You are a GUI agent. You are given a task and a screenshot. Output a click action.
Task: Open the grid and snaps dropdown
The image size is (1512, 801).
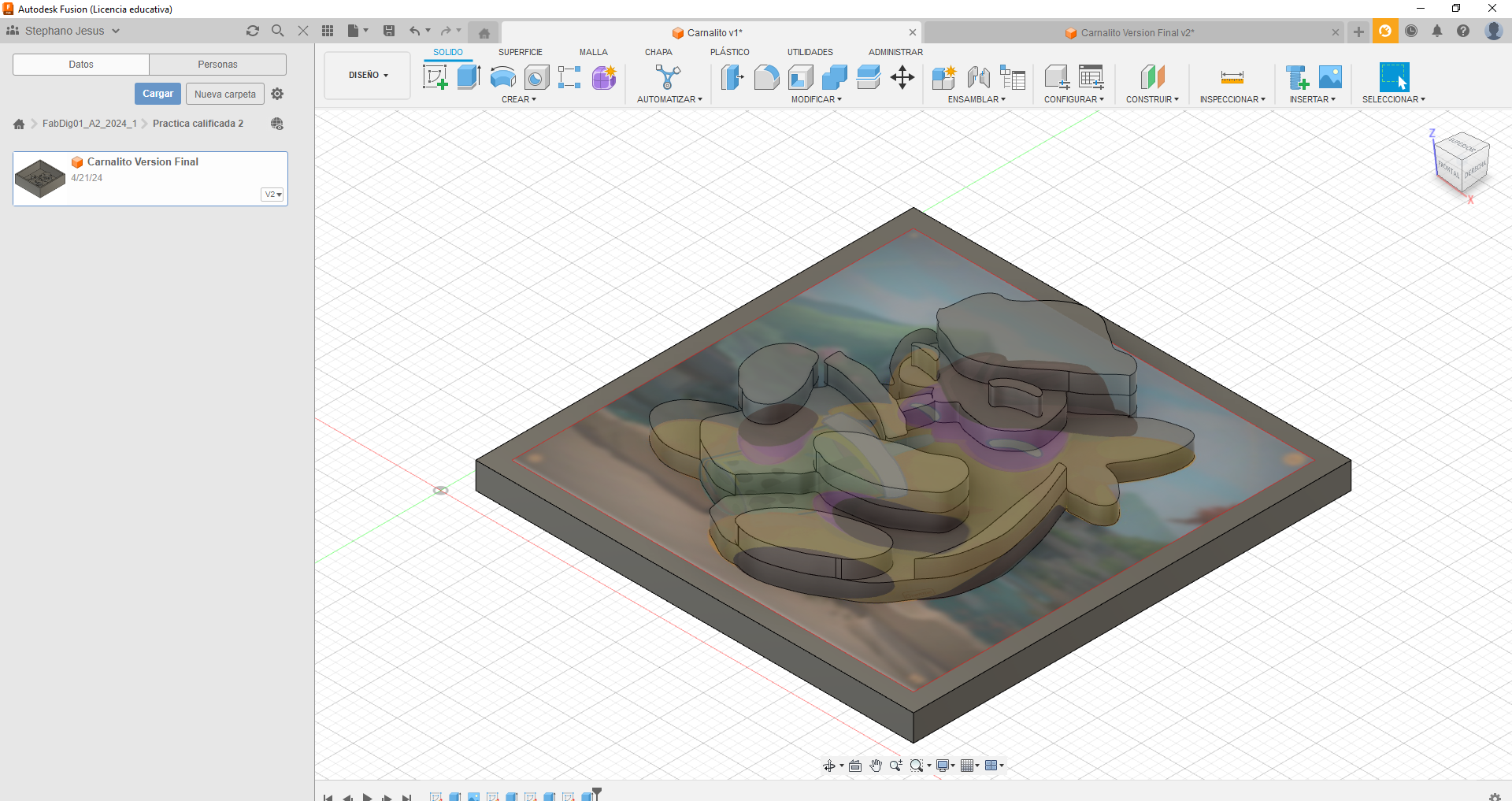point(969,766)
